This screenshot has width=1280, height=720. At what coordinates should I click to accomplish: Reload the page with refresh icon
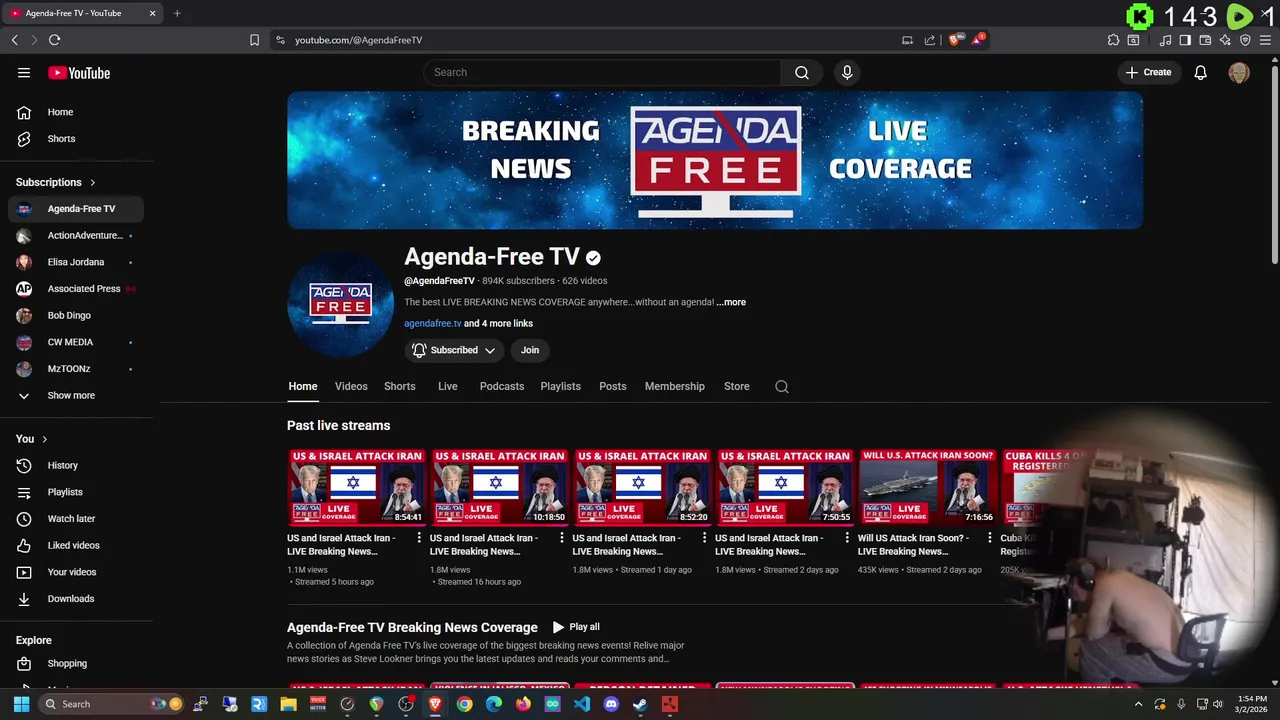[x=54, y=40]
